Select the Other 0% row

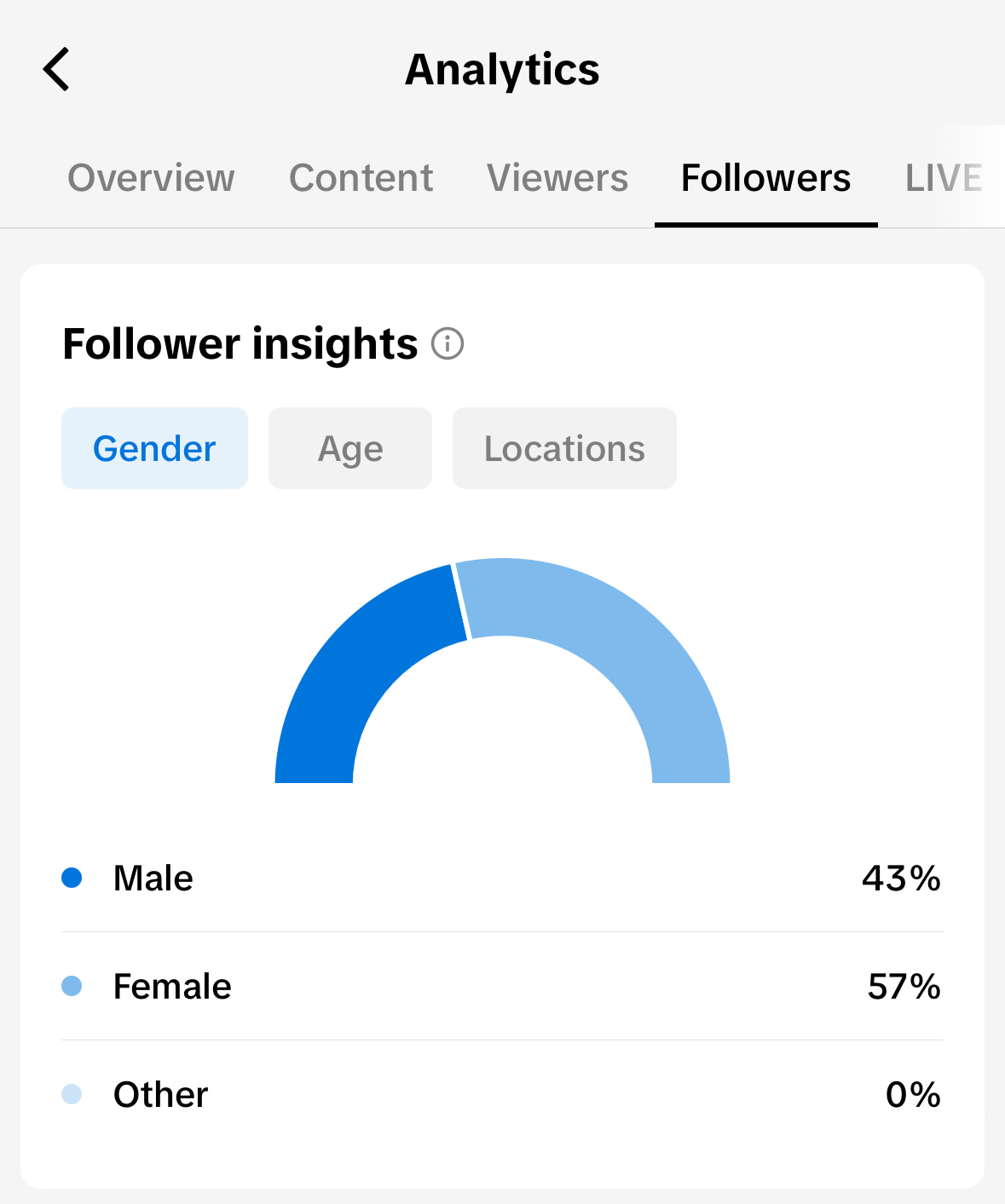tap(502, 1094)
